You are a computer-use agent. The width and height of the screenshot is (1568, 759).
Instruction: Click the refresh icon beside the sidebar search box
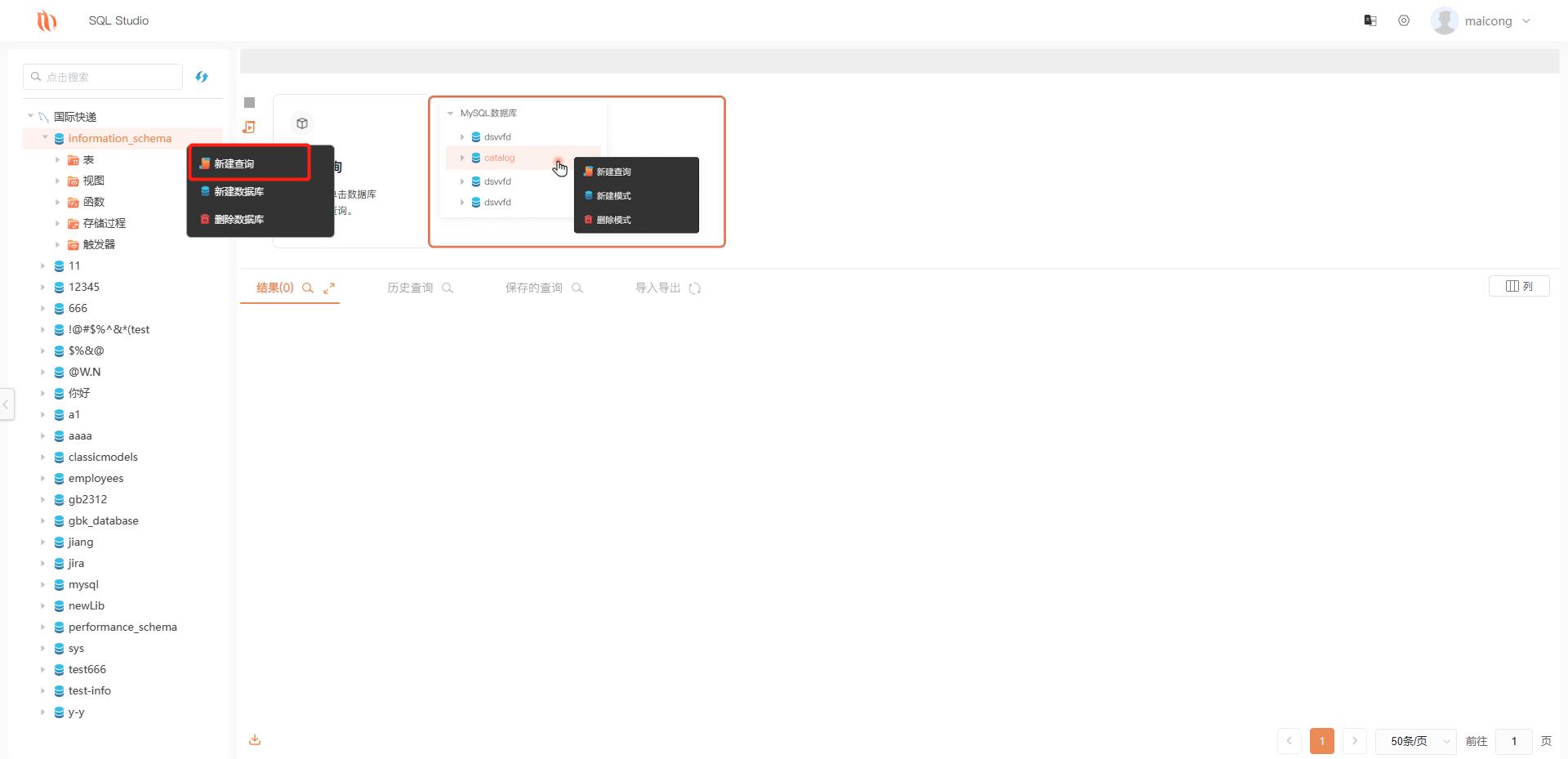[x=202, y=76]
